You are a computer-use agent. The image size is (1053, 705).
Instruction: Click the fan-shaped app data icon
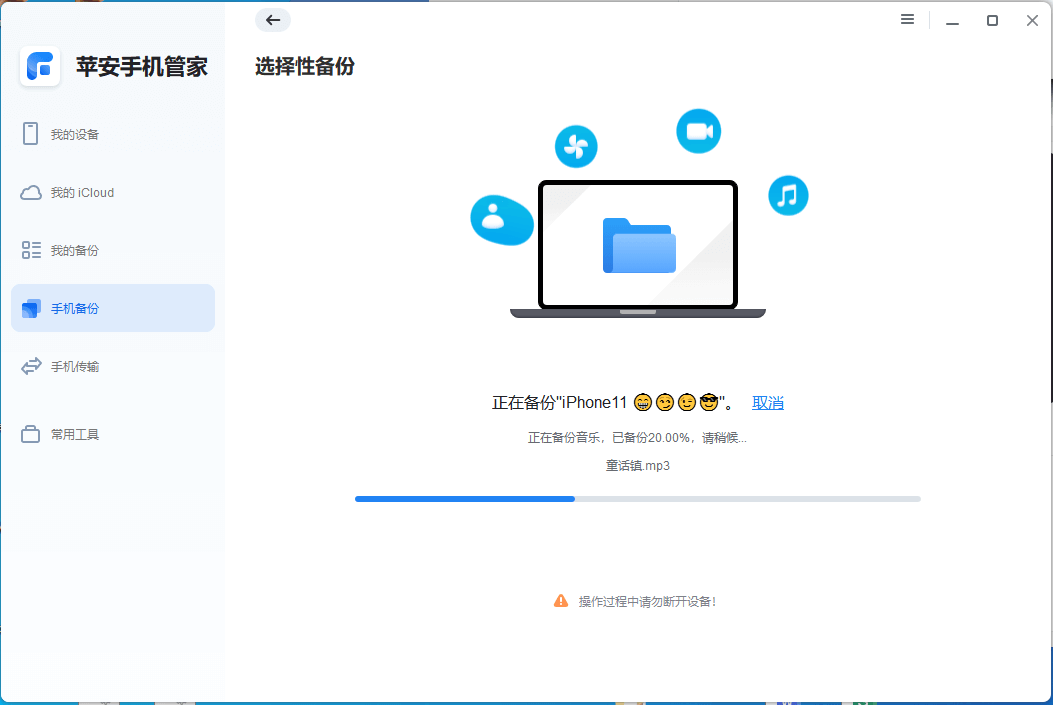tap(576, 146)
